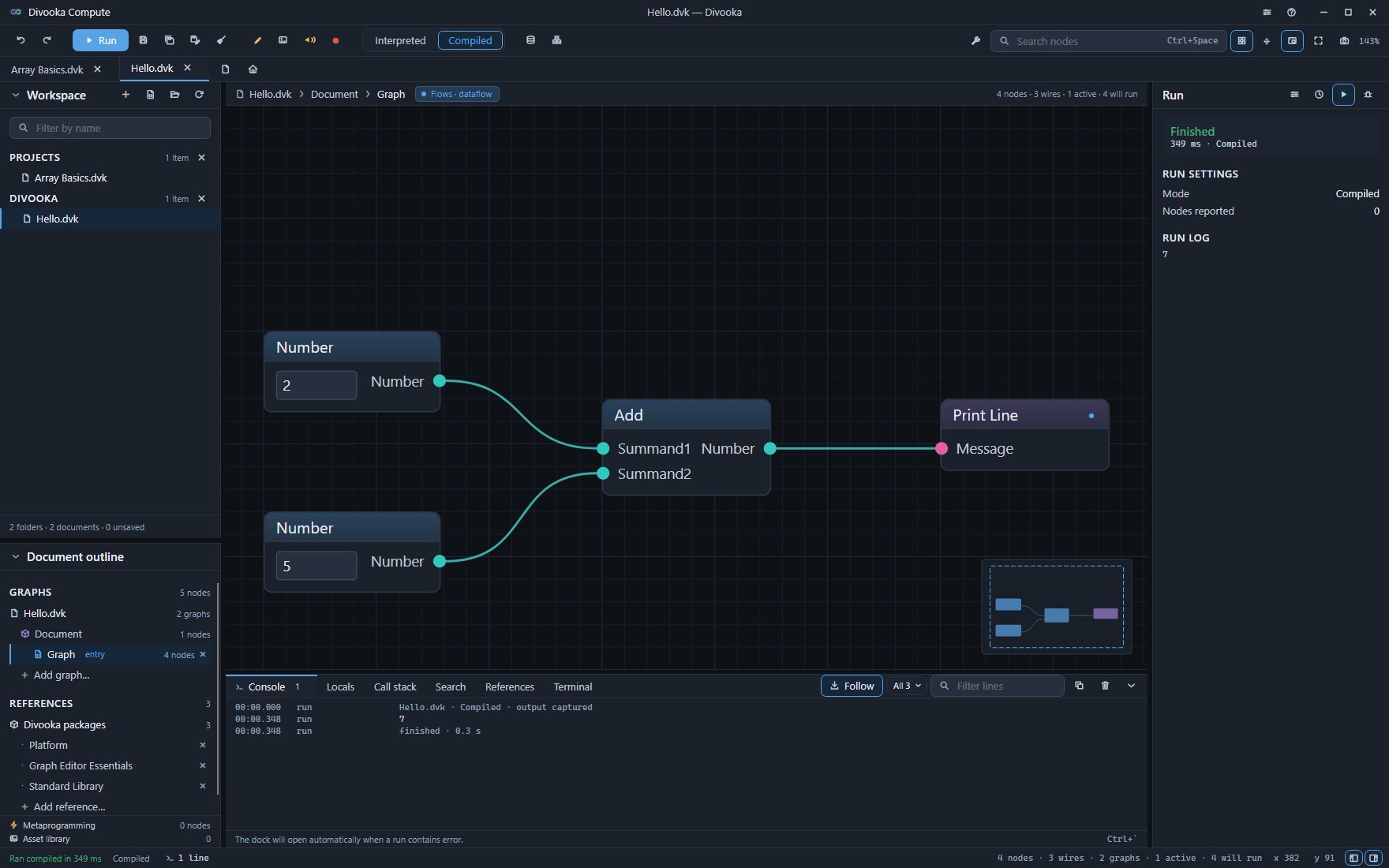Switch to the Terminal tab

pos(573,687)
